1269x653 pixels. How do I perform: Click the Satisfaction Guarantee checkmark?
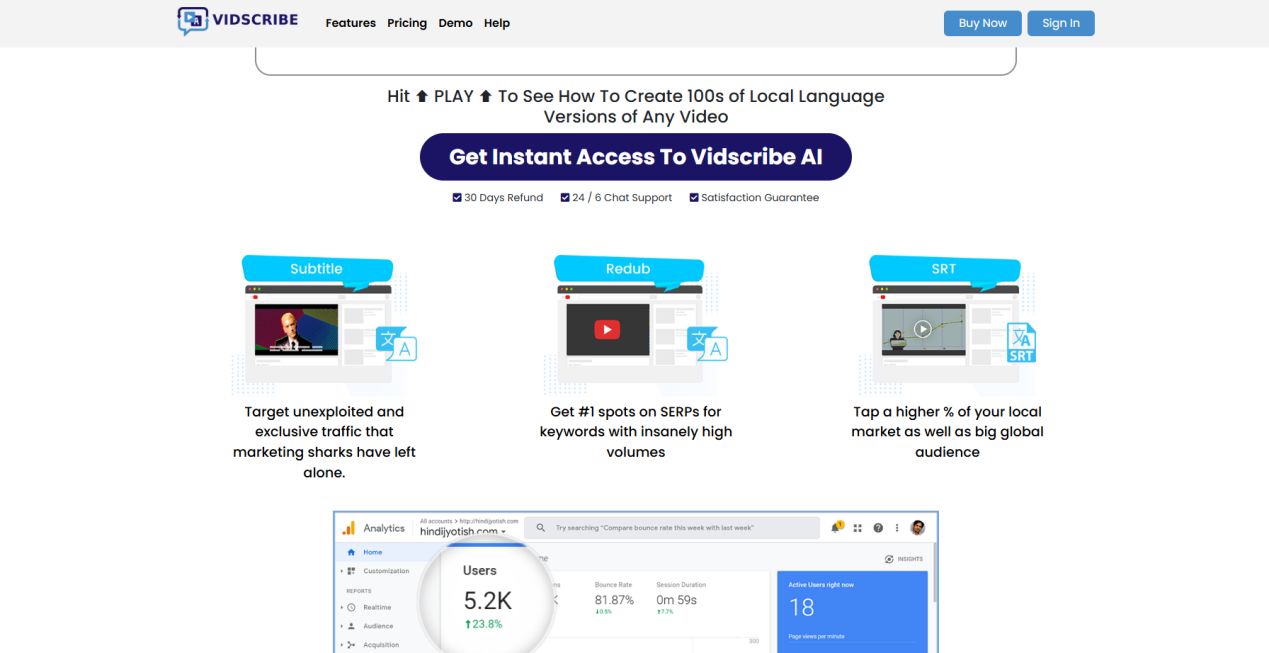[x=694, y=198]
